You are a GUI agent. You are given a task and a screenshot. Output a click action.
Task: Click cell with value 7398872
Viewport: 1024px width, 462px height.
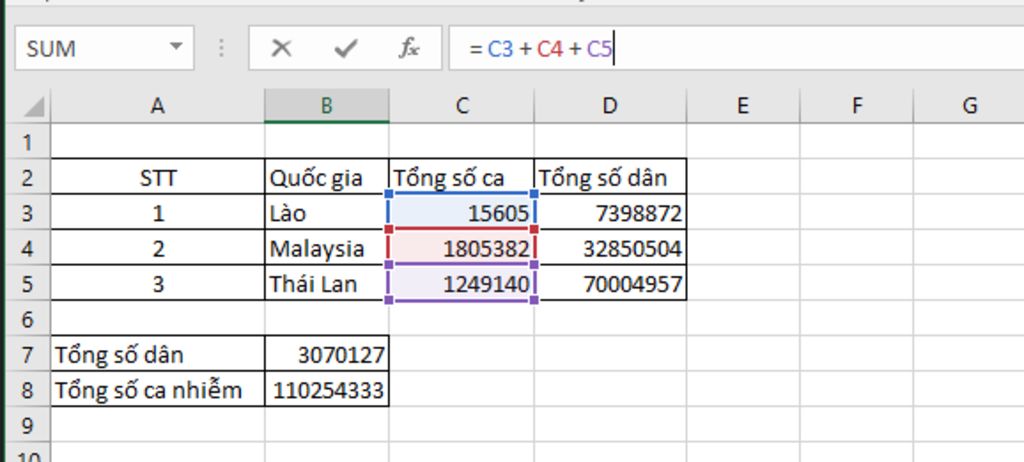click(610, 212)
